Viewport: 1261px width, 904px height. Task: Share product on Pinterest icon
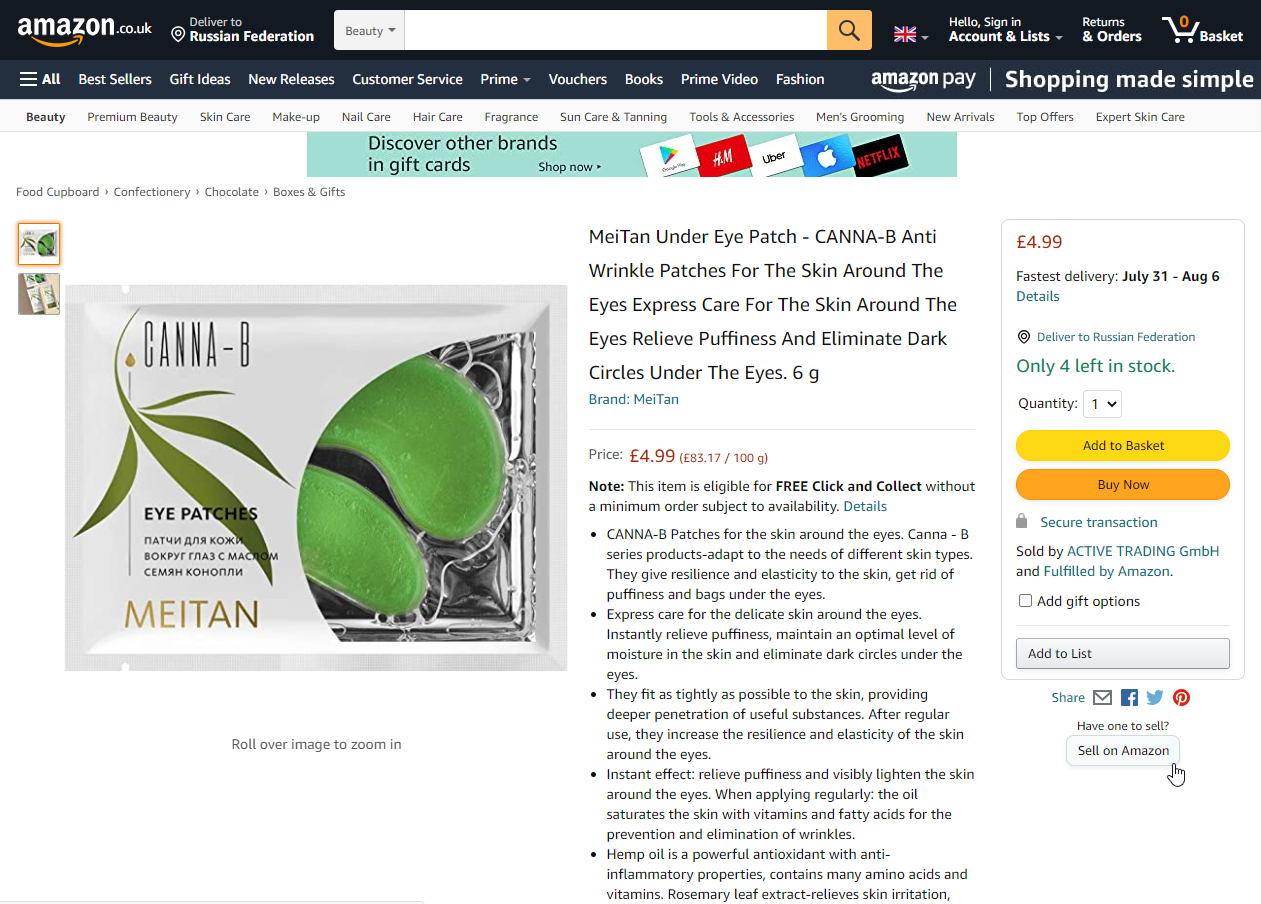pos(1181,698)
